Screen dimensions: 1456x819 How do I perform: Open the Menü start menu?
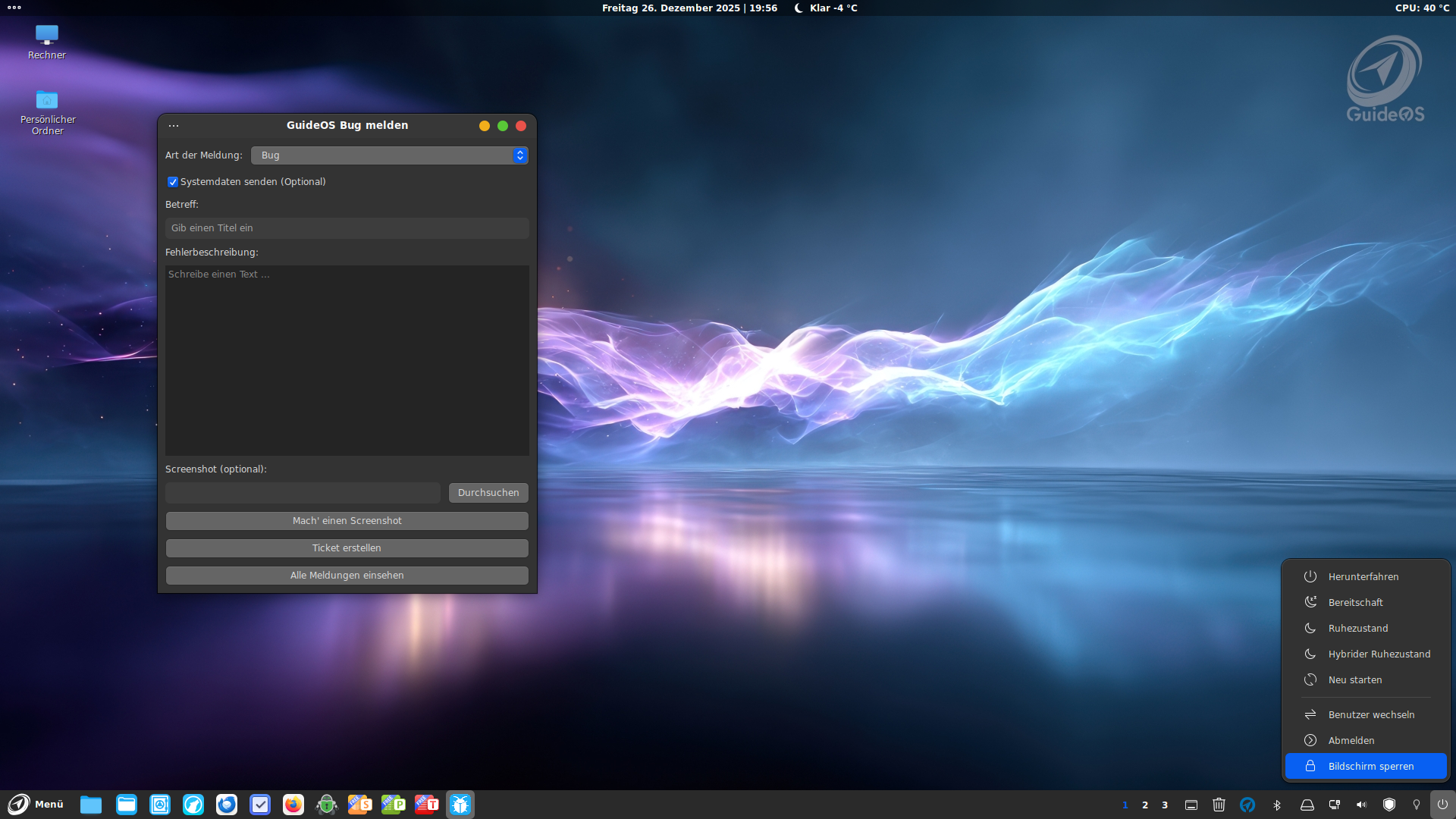36,805
